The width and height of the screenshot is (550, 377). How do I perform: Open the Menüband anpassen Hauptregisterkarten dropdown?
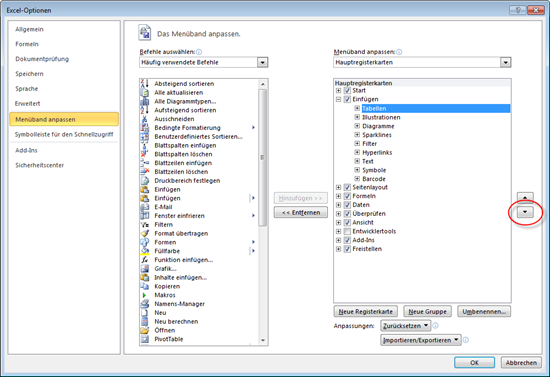coord(505,62)
